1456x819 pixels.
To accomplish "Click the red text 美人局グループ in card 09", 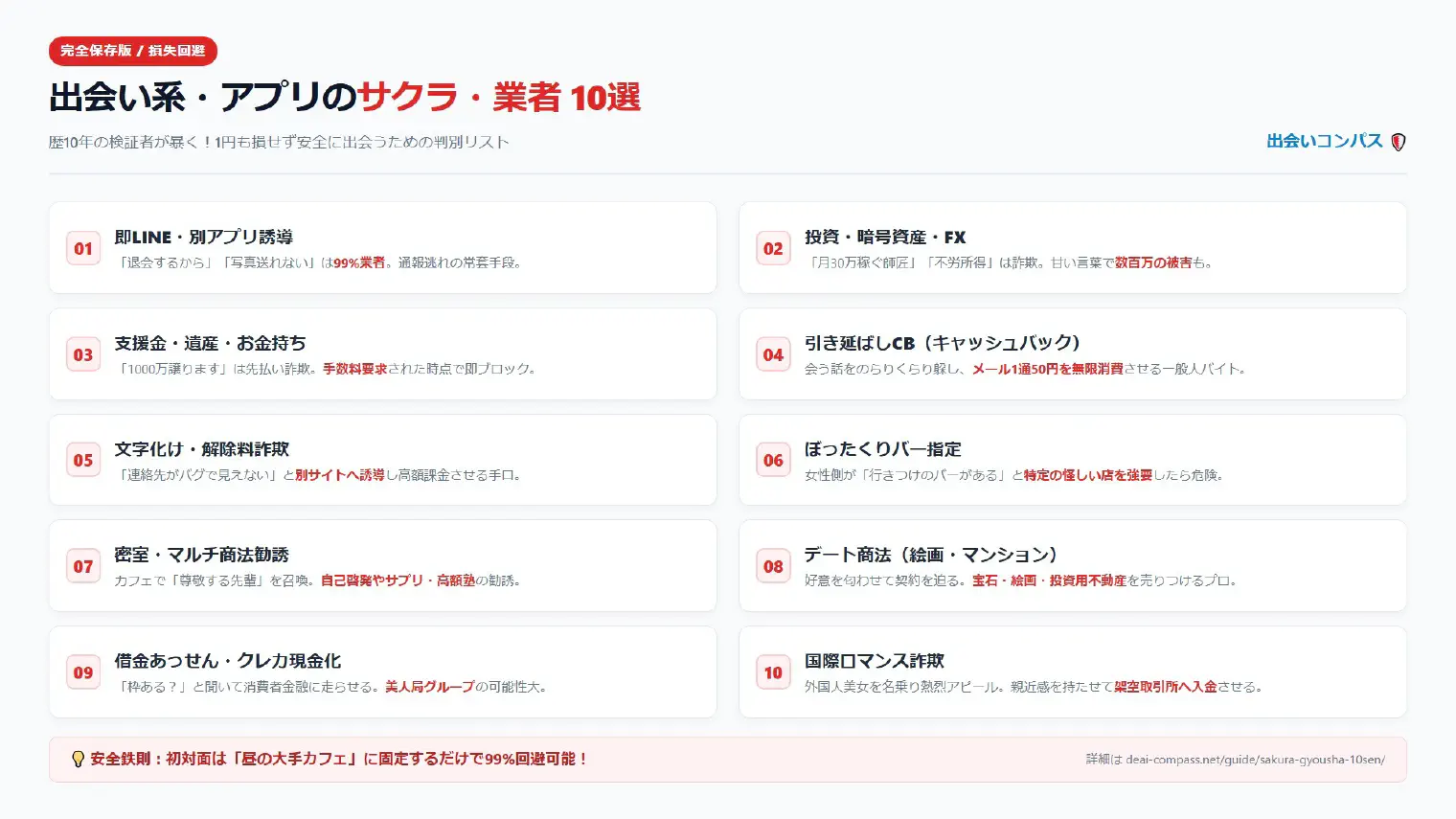I will pyautogui.click(x=429, y=687).
